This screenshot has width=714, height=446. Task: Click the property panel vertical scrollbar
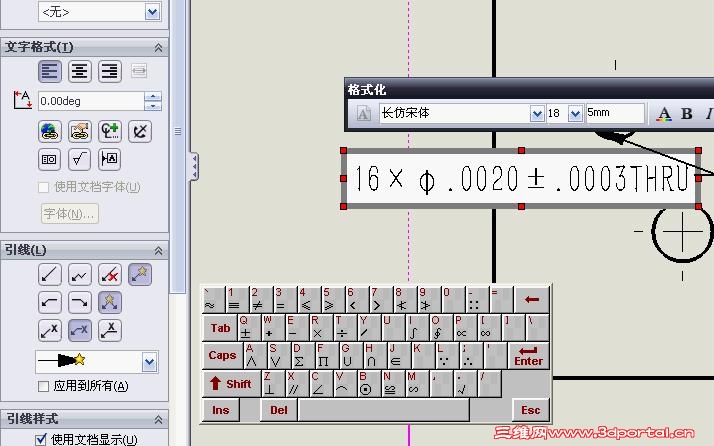tap(178, 146)
